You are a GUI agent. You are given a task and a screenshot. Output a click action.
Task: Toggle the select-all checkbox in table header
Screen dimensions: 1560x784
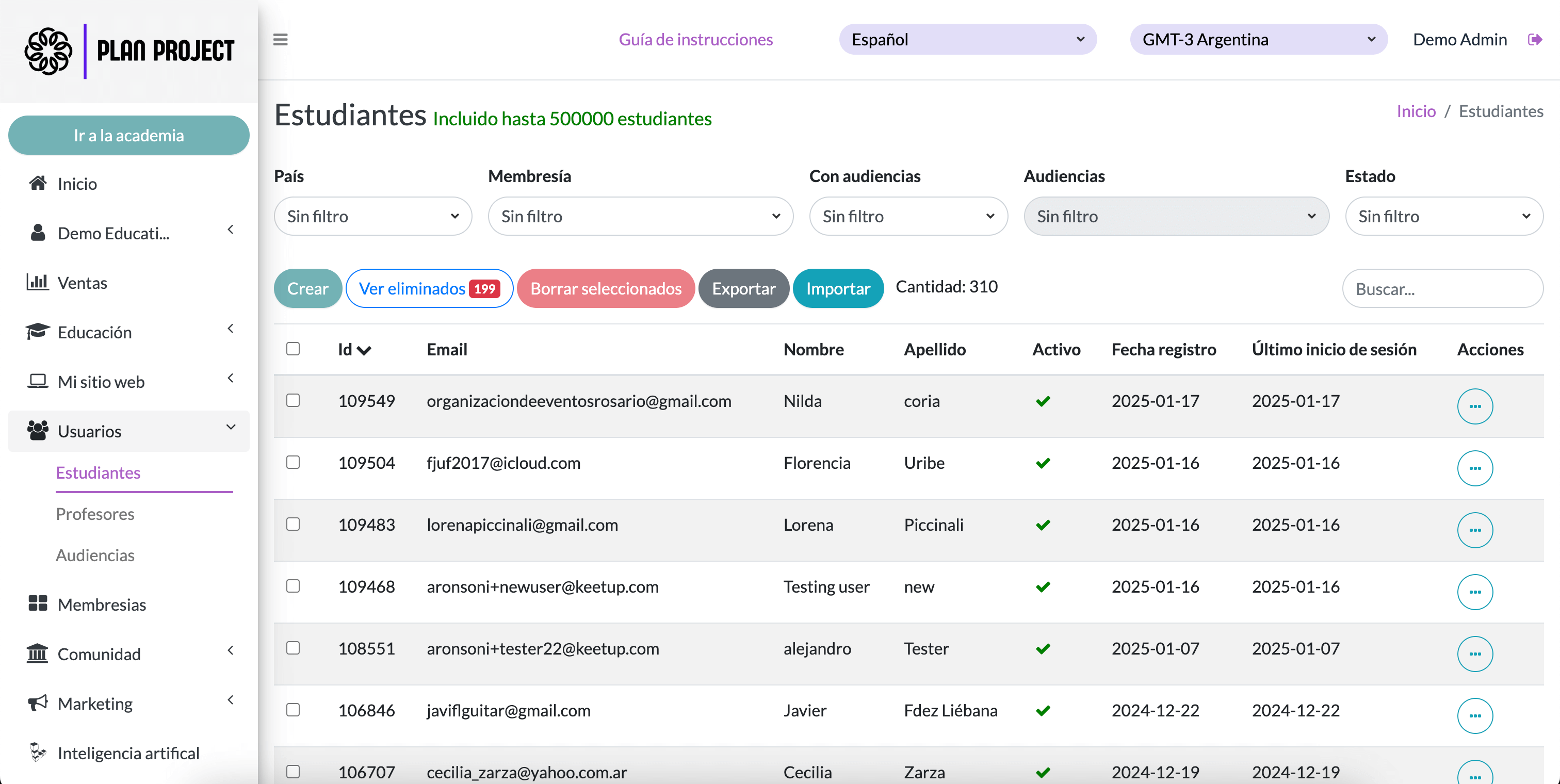point(293,349)
